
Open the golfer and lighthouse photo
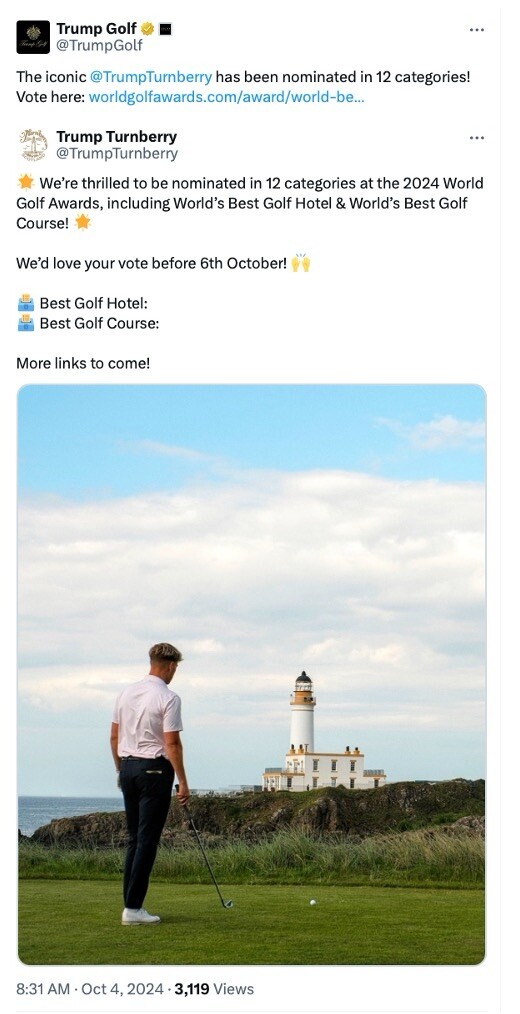(252, 674)
